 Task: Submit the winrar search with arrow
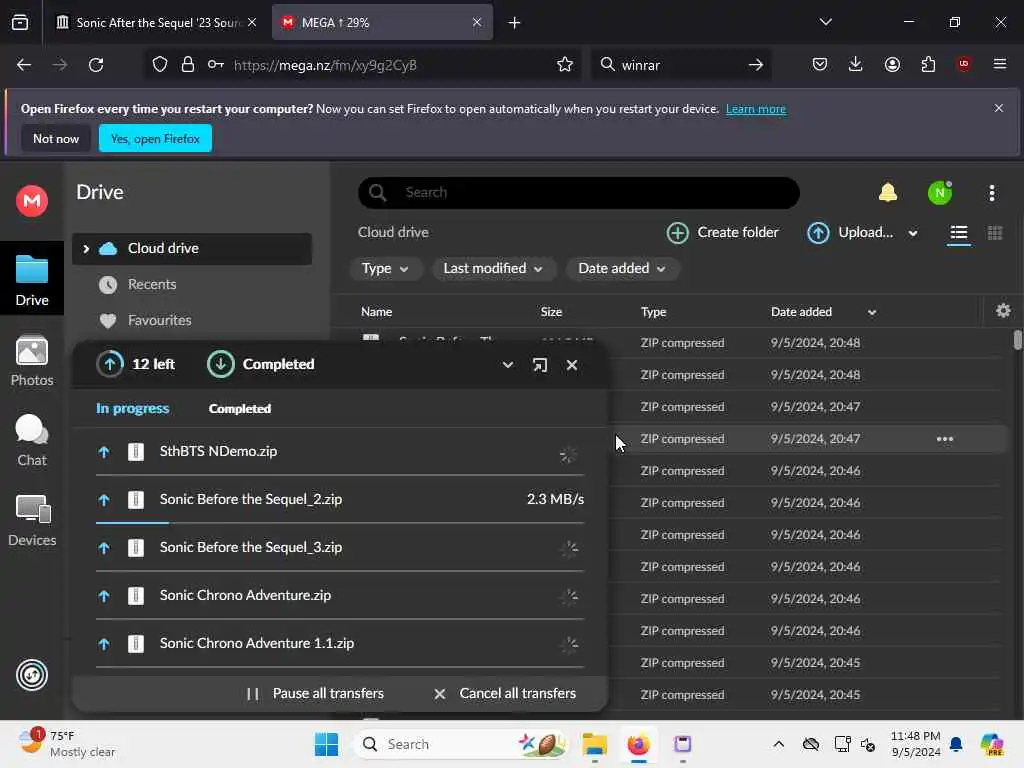click(x=756, y=65)
